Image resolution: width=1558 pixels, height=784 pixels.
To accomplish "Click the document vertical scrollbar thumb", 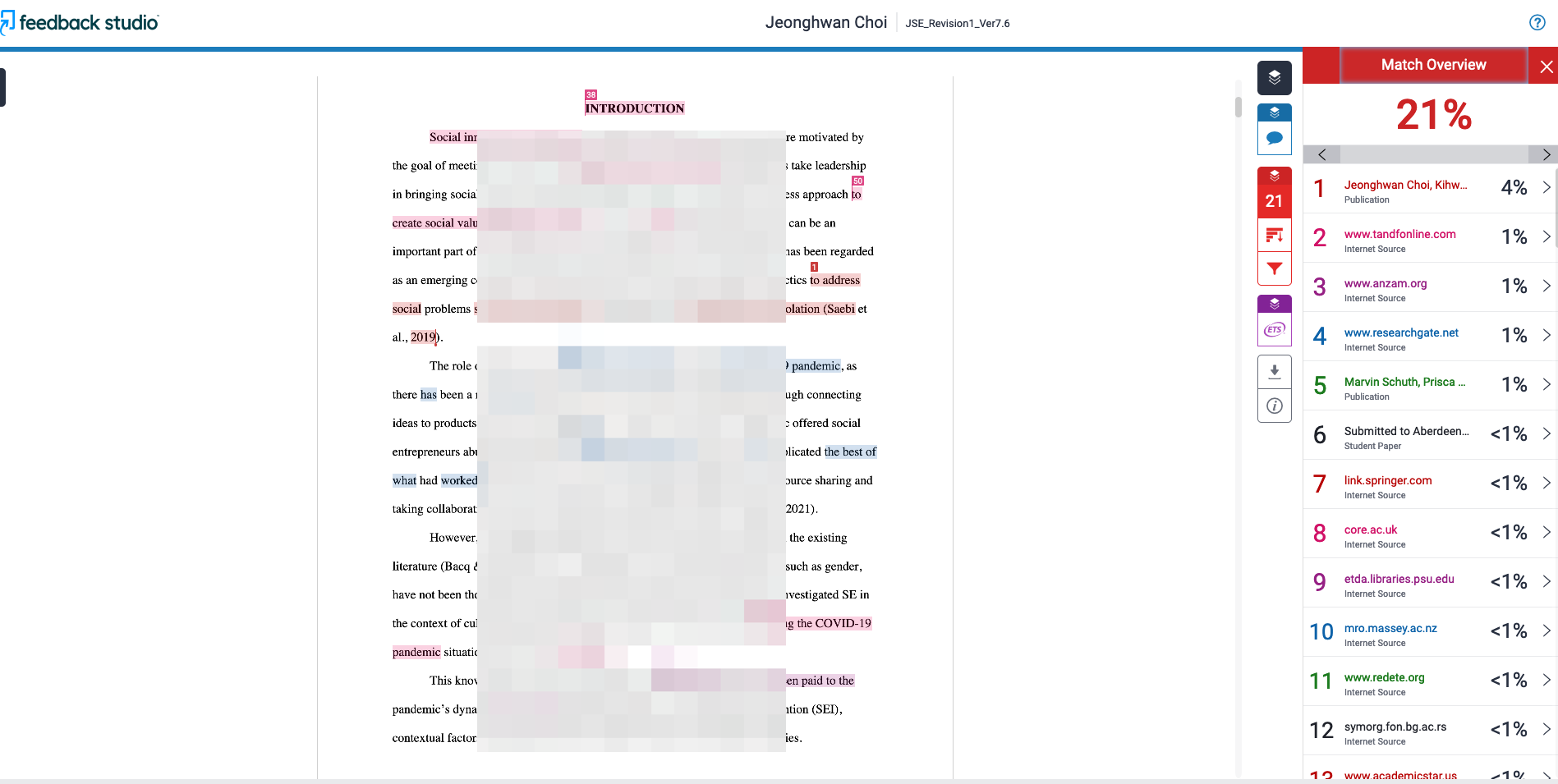I will point(1239,107).
